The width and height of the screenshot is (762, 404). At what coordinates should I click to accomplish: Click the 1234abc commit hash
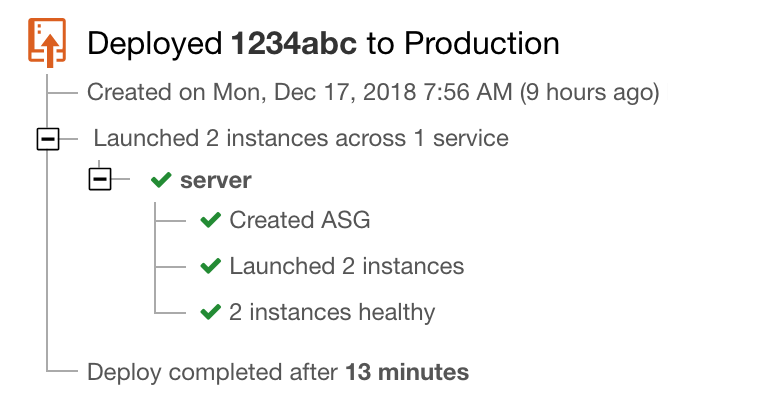pyautogui.click(x=294, y=43)
